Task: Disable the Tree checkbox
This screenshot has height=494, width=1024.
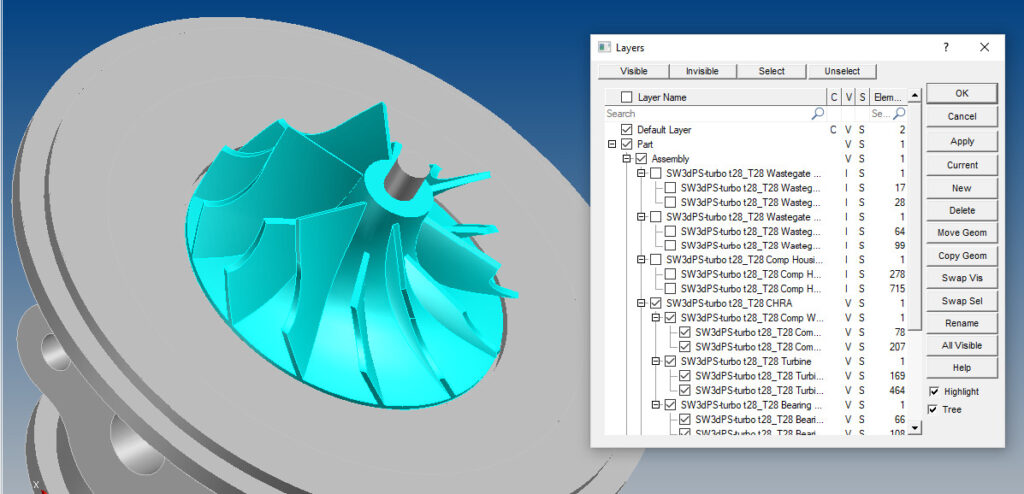Action: click(x=935, y=409)
